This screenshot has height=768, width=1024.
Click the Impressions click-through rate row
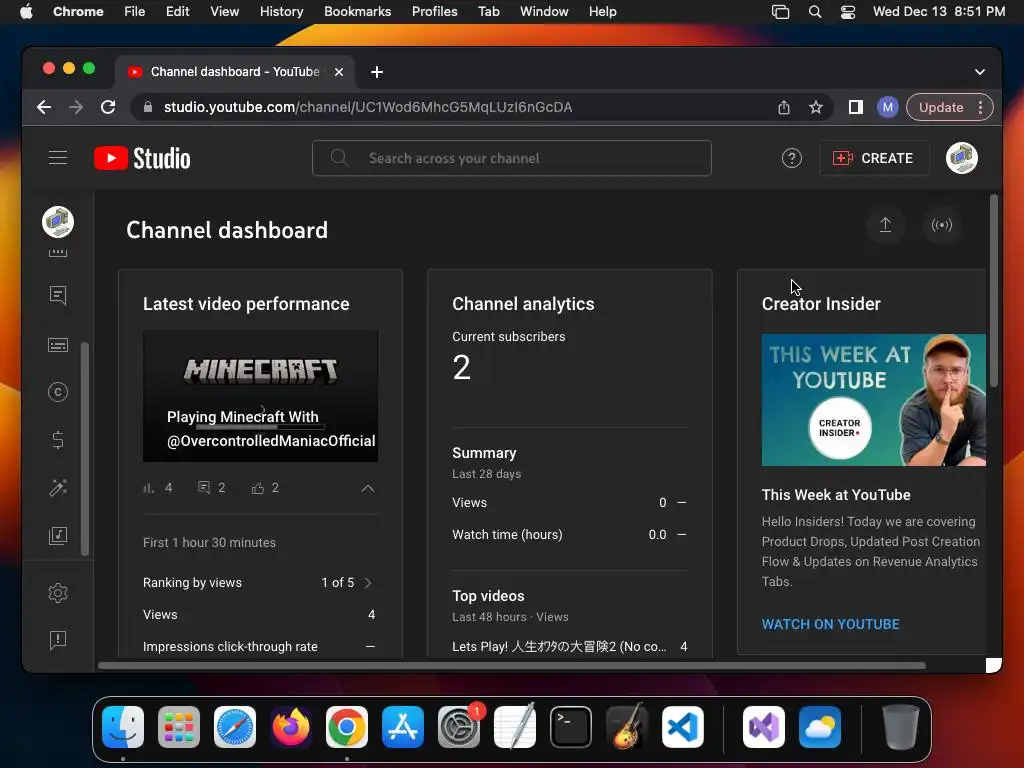coord(260,647)
